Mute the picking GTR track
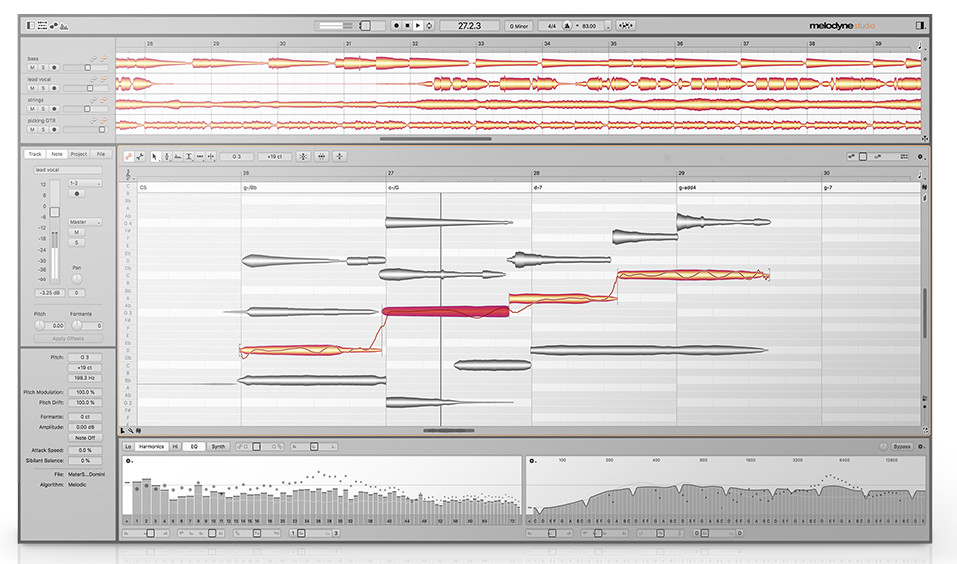The height and width of the screenshot is (564, 957). coord(32,129)
